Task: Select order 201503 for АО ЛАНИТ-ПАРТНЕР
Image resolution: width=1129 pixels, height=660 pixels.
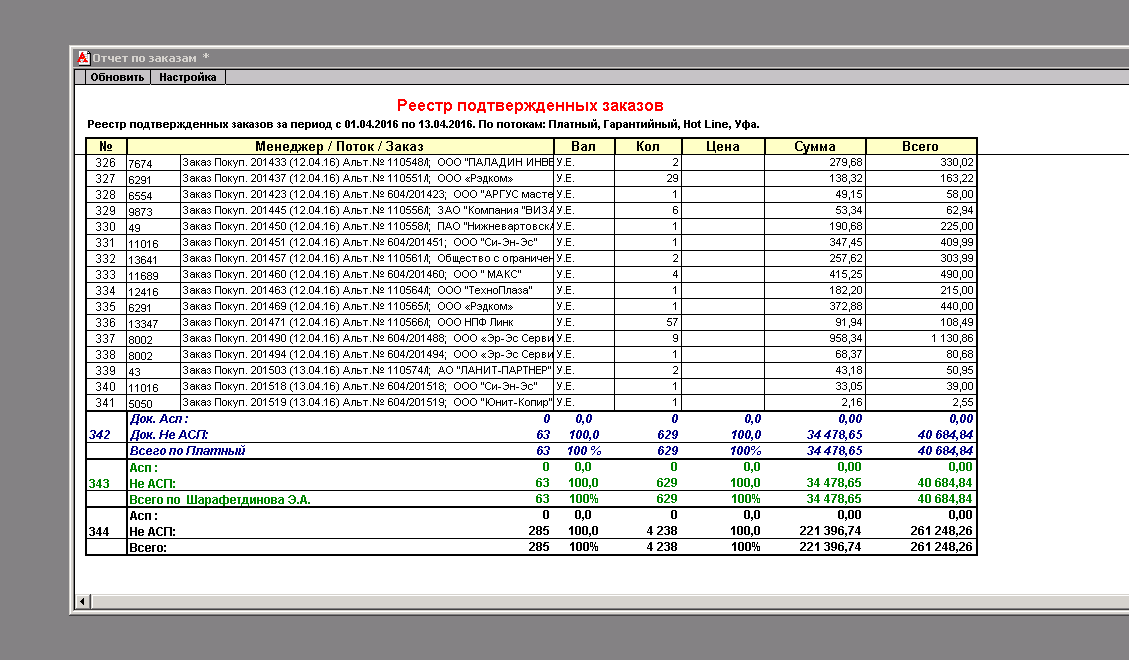Action: pyautogui.click(x=366, y=370)
